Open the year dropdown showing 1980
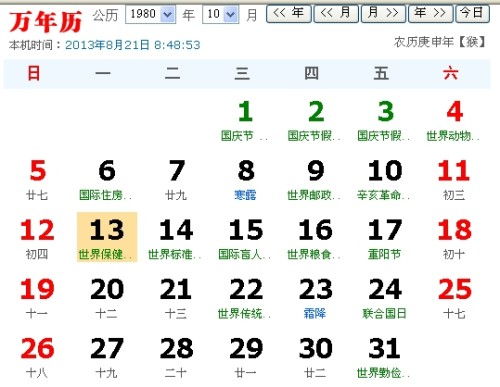Image resolution: width=500 pixels, height=387 pixels. (x=150, y=14)
